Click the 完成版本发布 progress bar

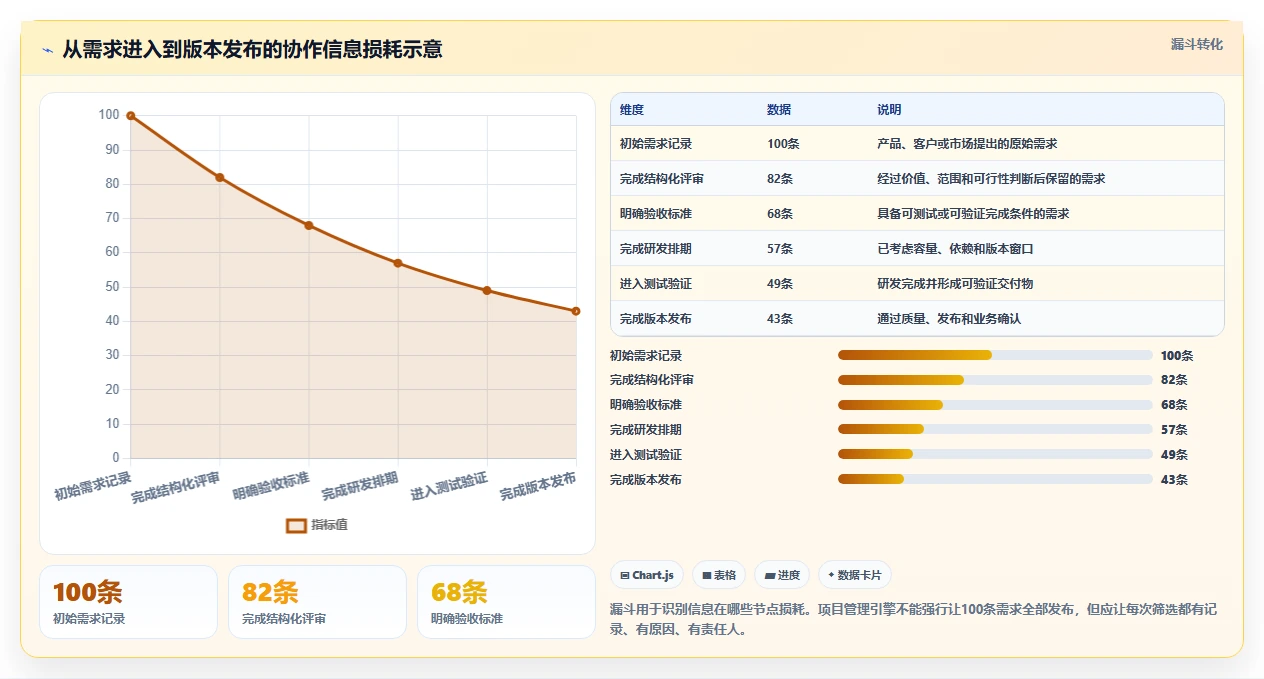click(x=995, y=480)
